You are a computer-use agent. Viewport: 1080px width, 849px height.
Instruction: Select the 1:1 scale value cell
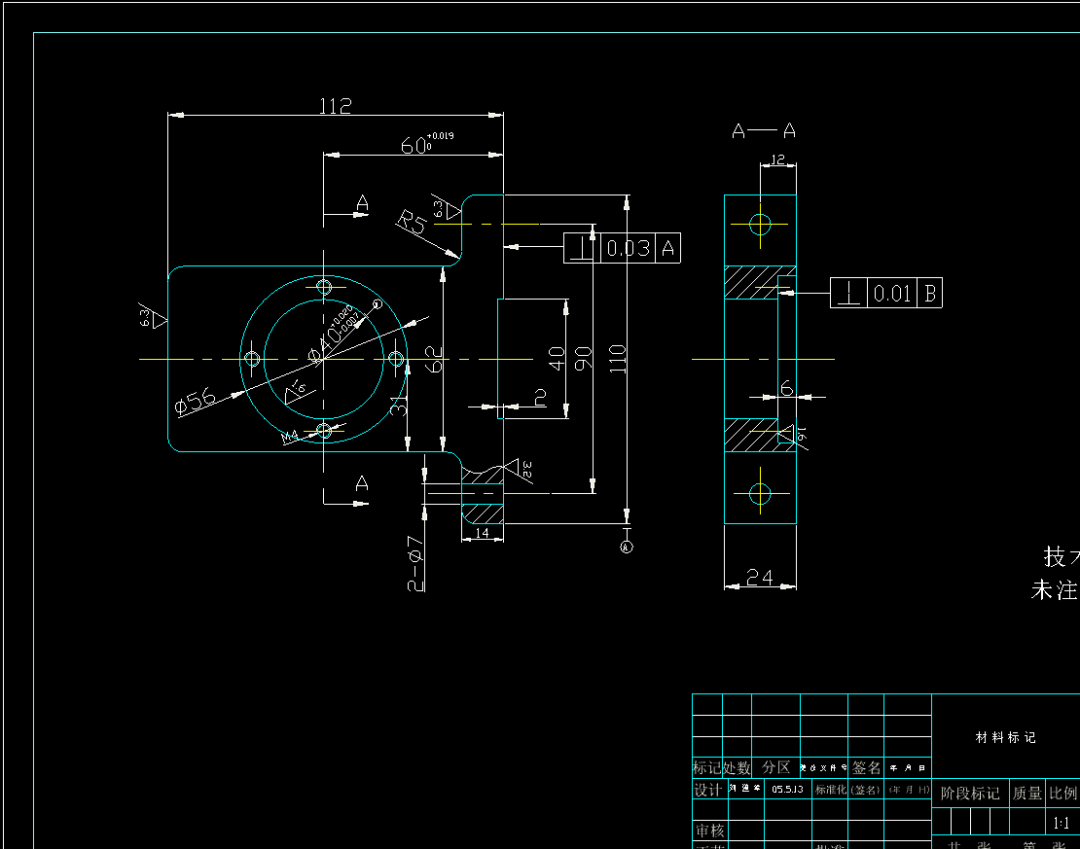[x=1062, y=823]
